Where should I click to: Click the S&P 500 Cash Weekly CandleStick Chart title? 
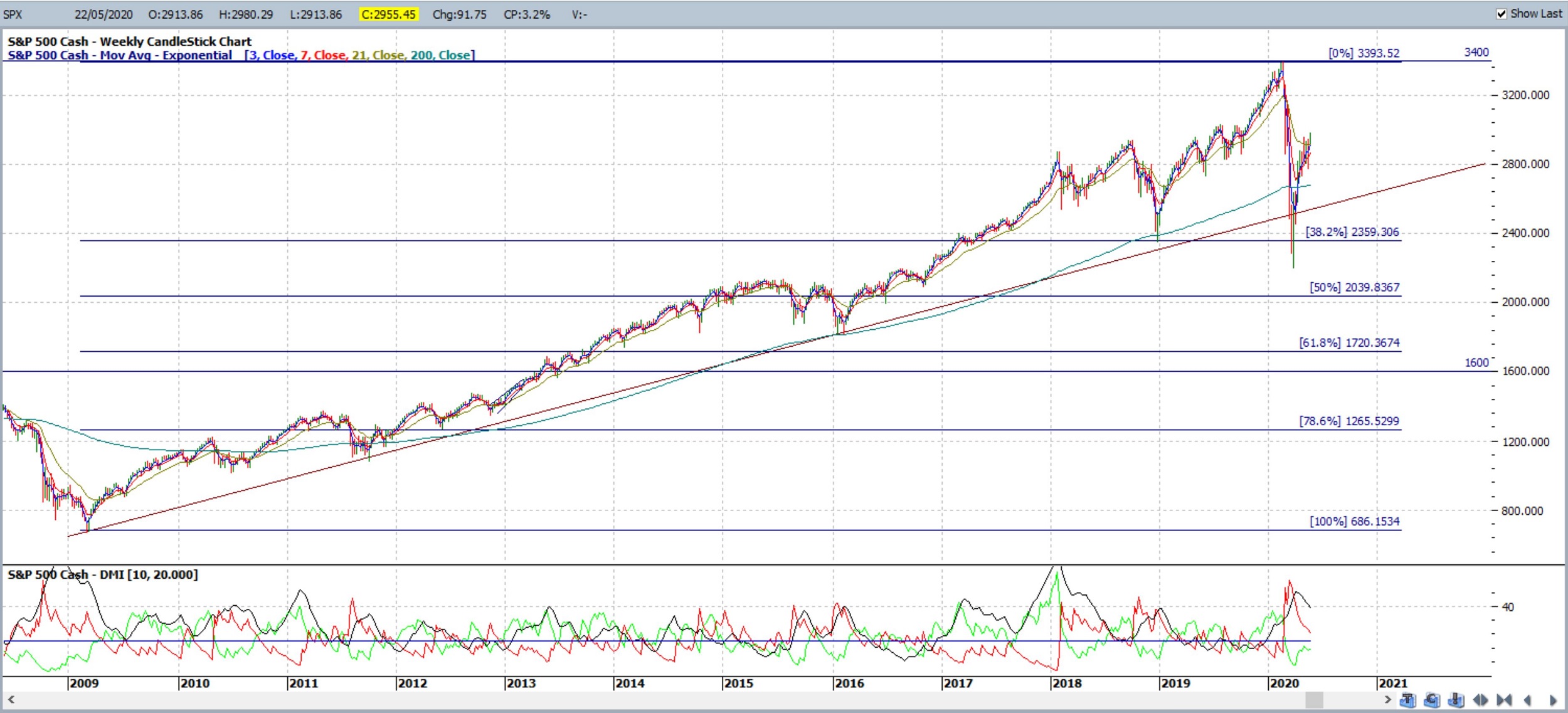[129, 41]
